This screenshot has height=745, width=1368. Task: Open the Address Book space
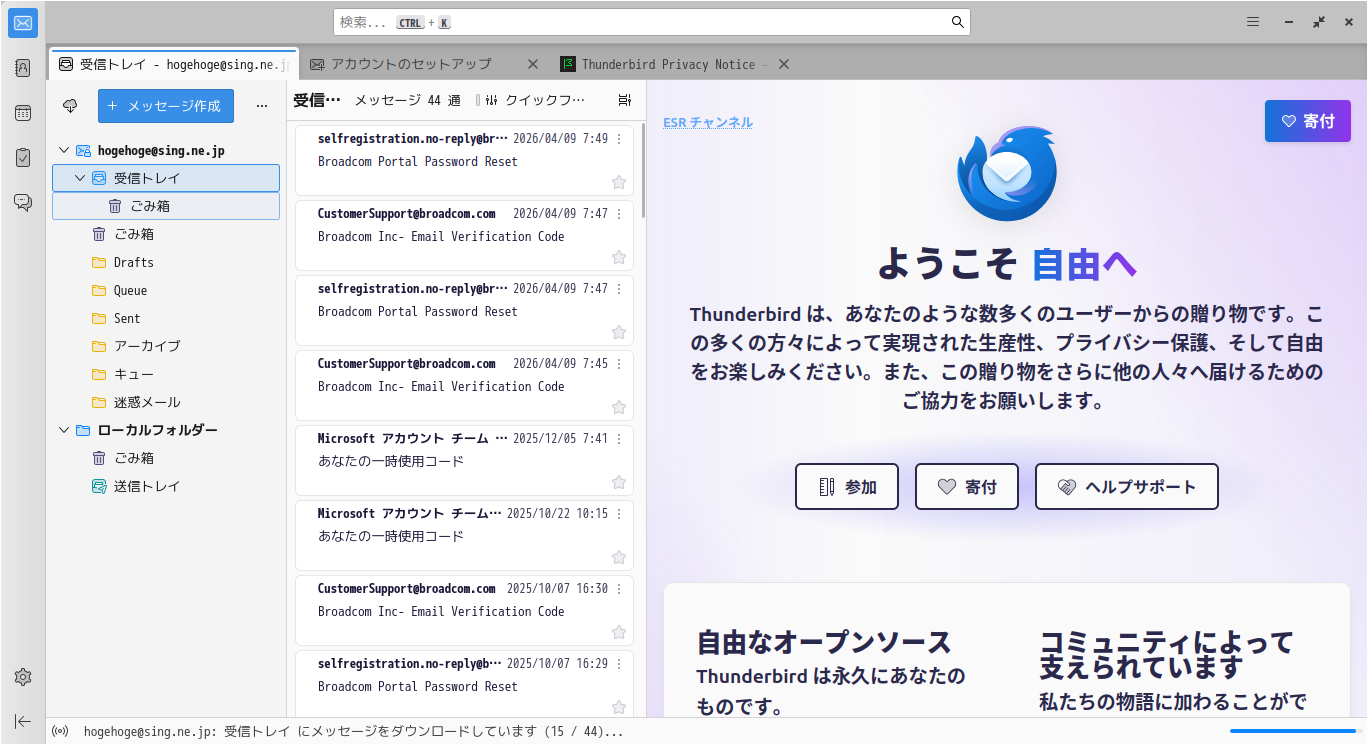click(x=23, y=68)
